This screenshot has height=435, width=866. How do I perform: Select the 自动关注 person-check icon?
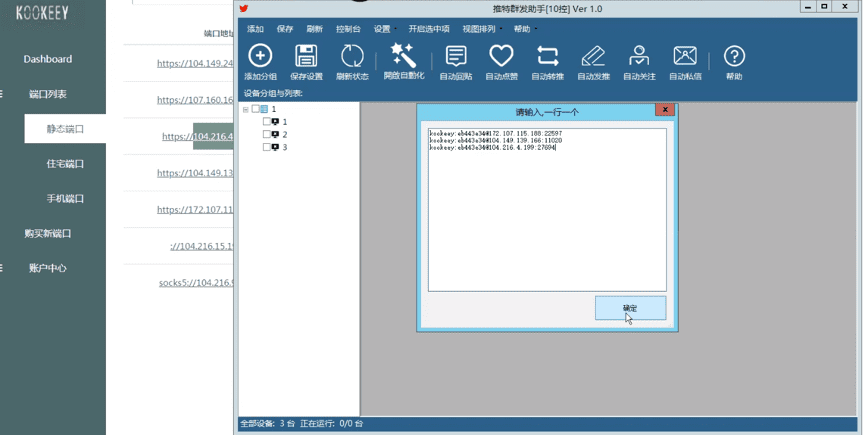coord(639,56)
